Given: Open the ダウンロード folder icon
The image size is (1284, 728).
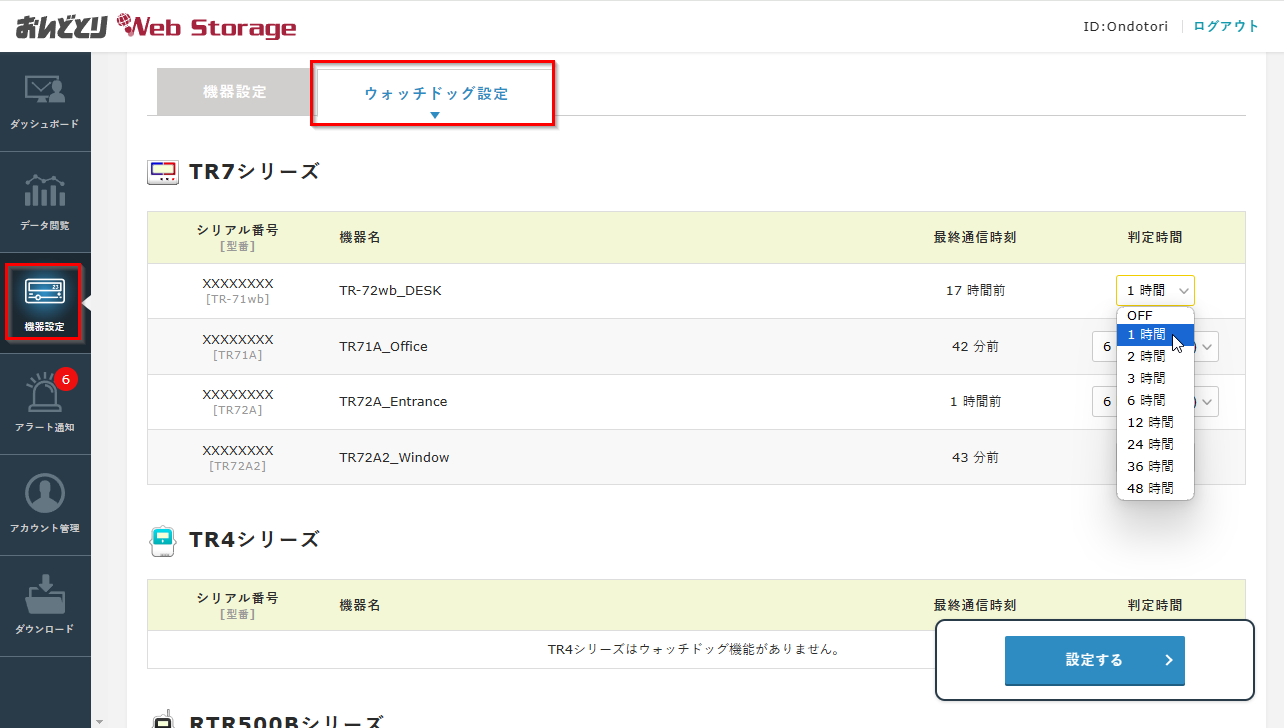Looking at the screenshot, I should click(x=45, y=594).
